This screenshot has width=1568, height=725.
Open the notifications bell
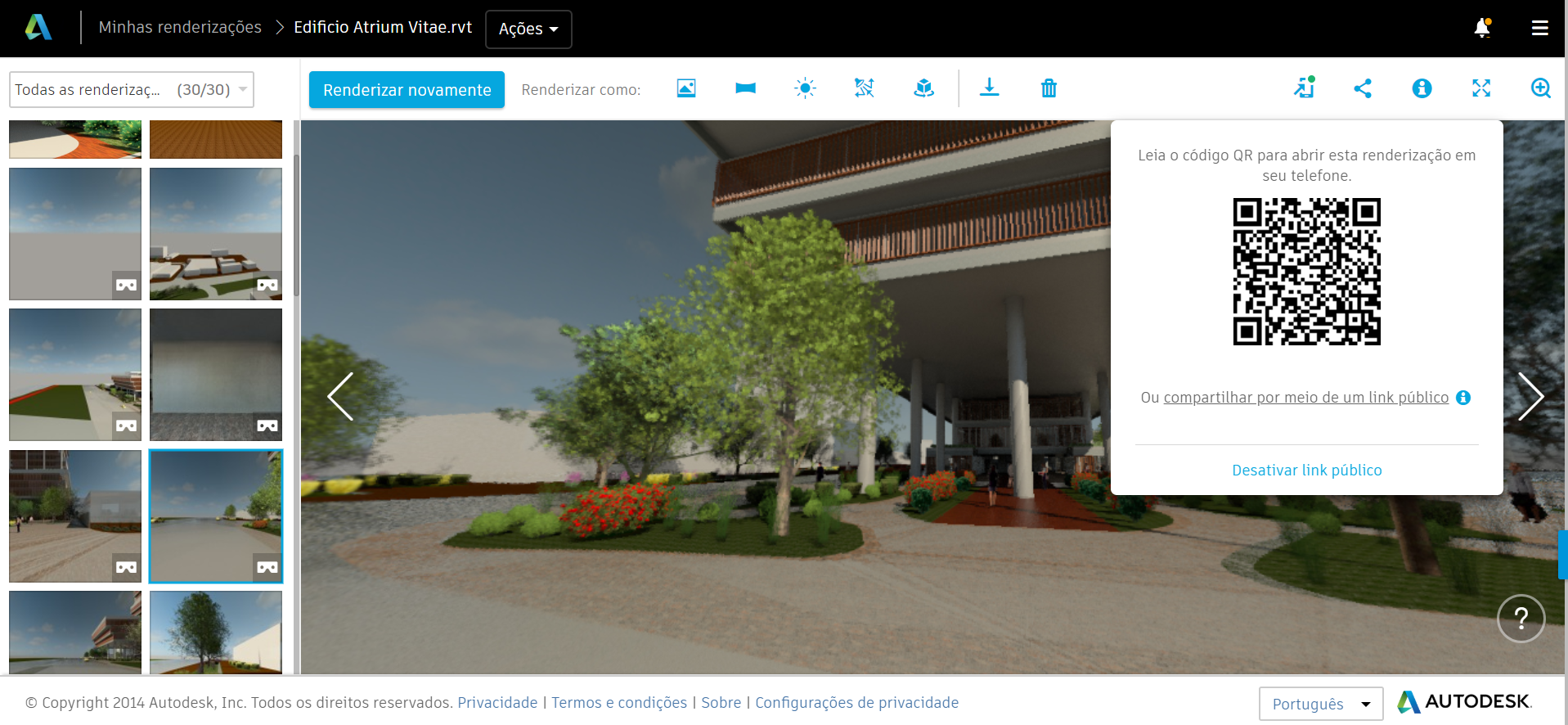point(1482,28)
